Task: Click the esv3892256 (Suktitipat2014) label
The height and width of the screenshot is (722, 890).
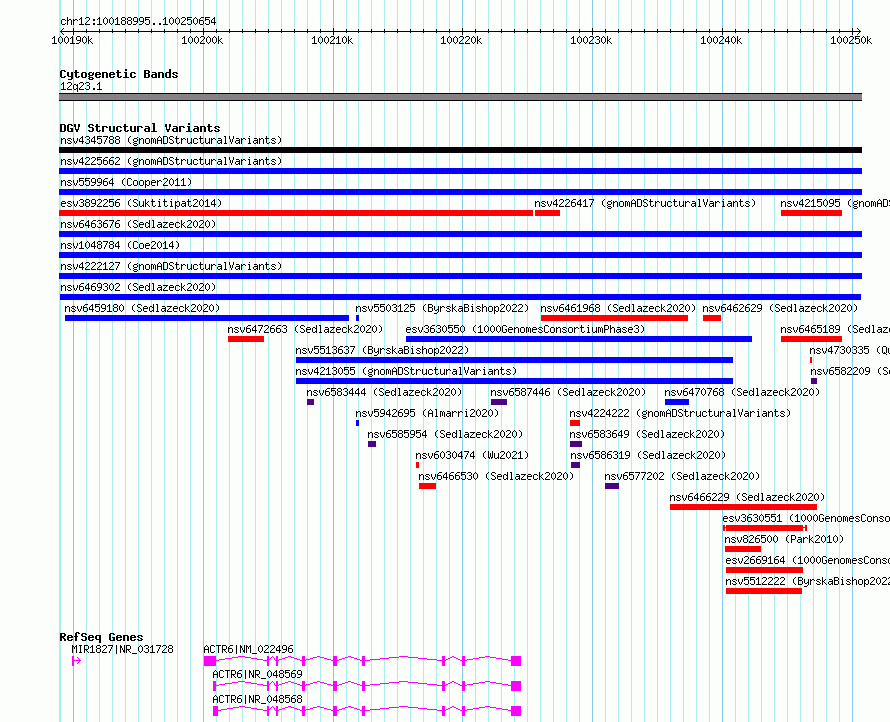Action: pyautogui.click(x=141, y=203)
